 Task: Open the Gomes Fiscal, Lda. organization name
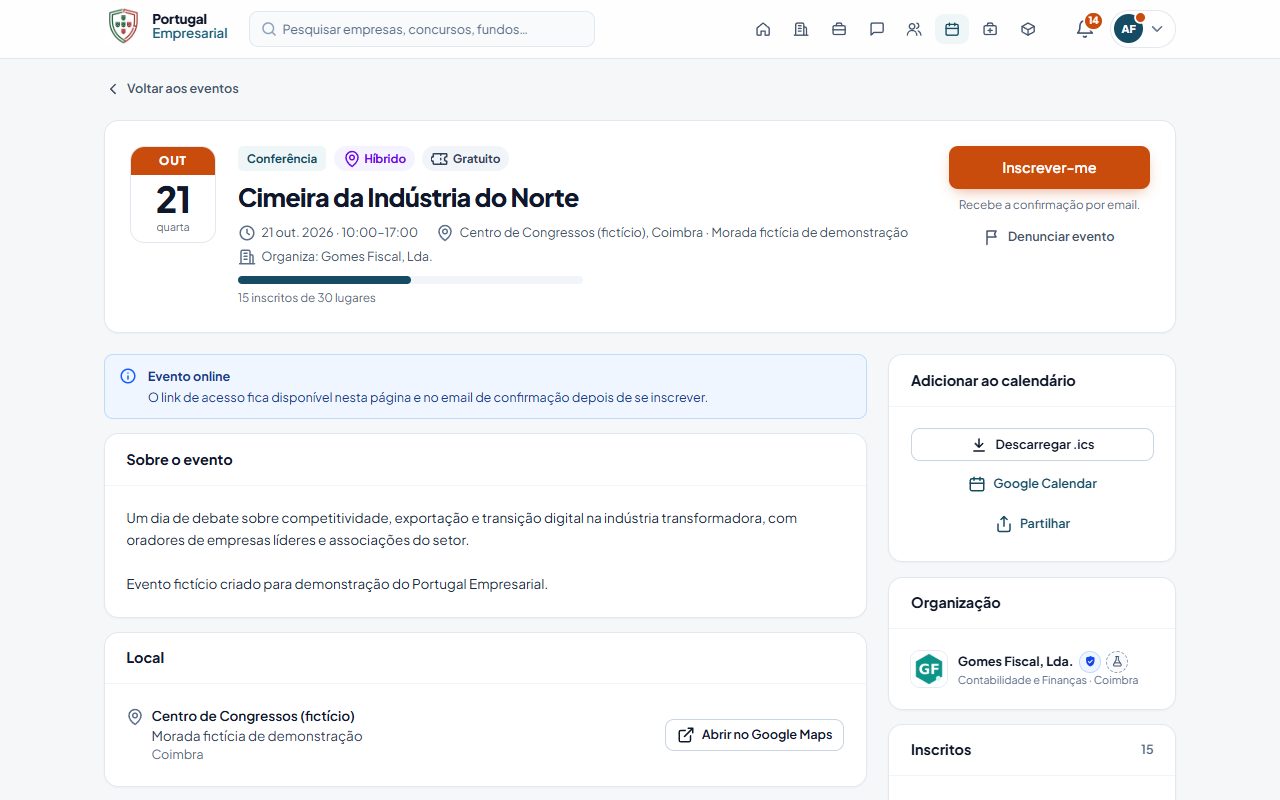point(1015,662)
